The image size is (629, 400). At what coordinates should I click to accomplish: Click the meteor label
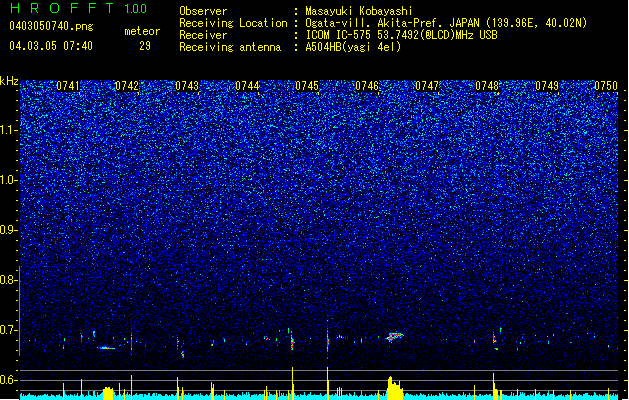[142, 31]
